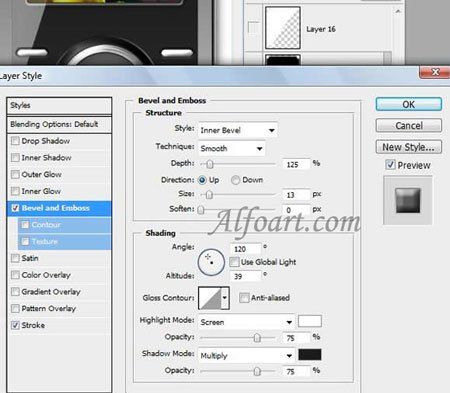Click the style preview thumbnail
This screenshot has height=393, width=450.
click(x=408, y=200)
